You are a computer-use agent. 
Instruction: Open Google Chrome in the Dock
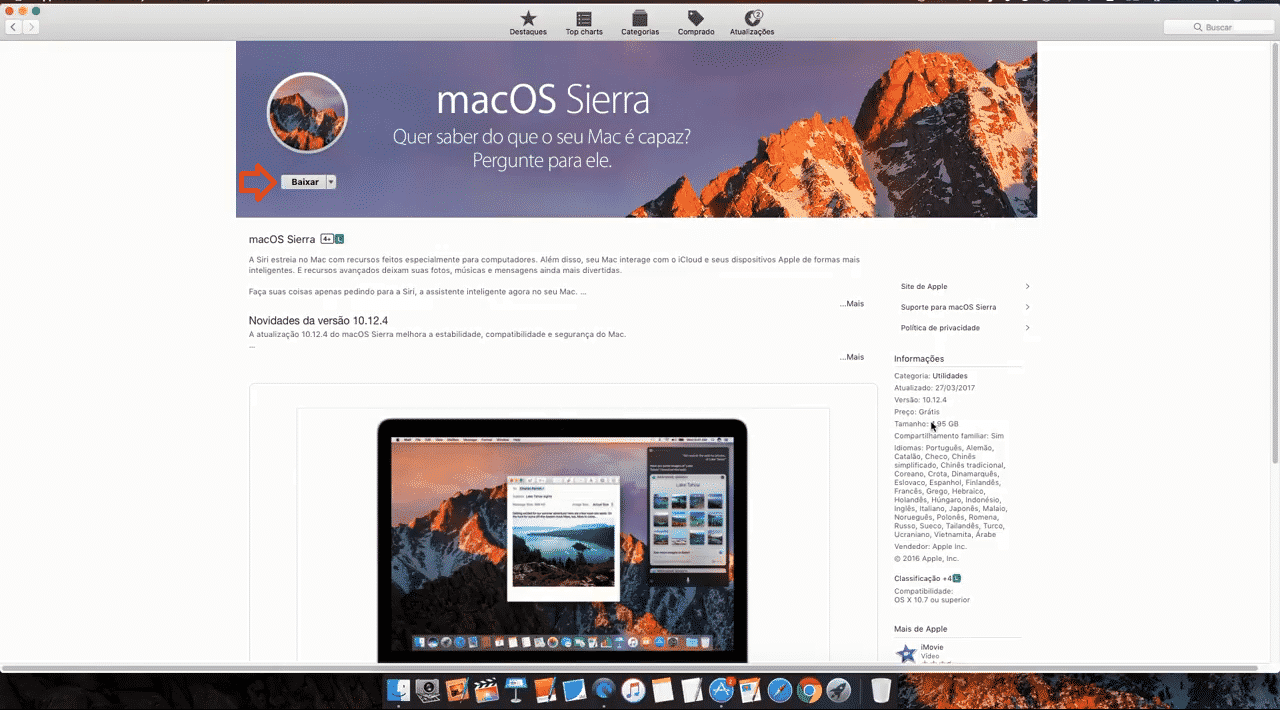[x=809, y=691]
